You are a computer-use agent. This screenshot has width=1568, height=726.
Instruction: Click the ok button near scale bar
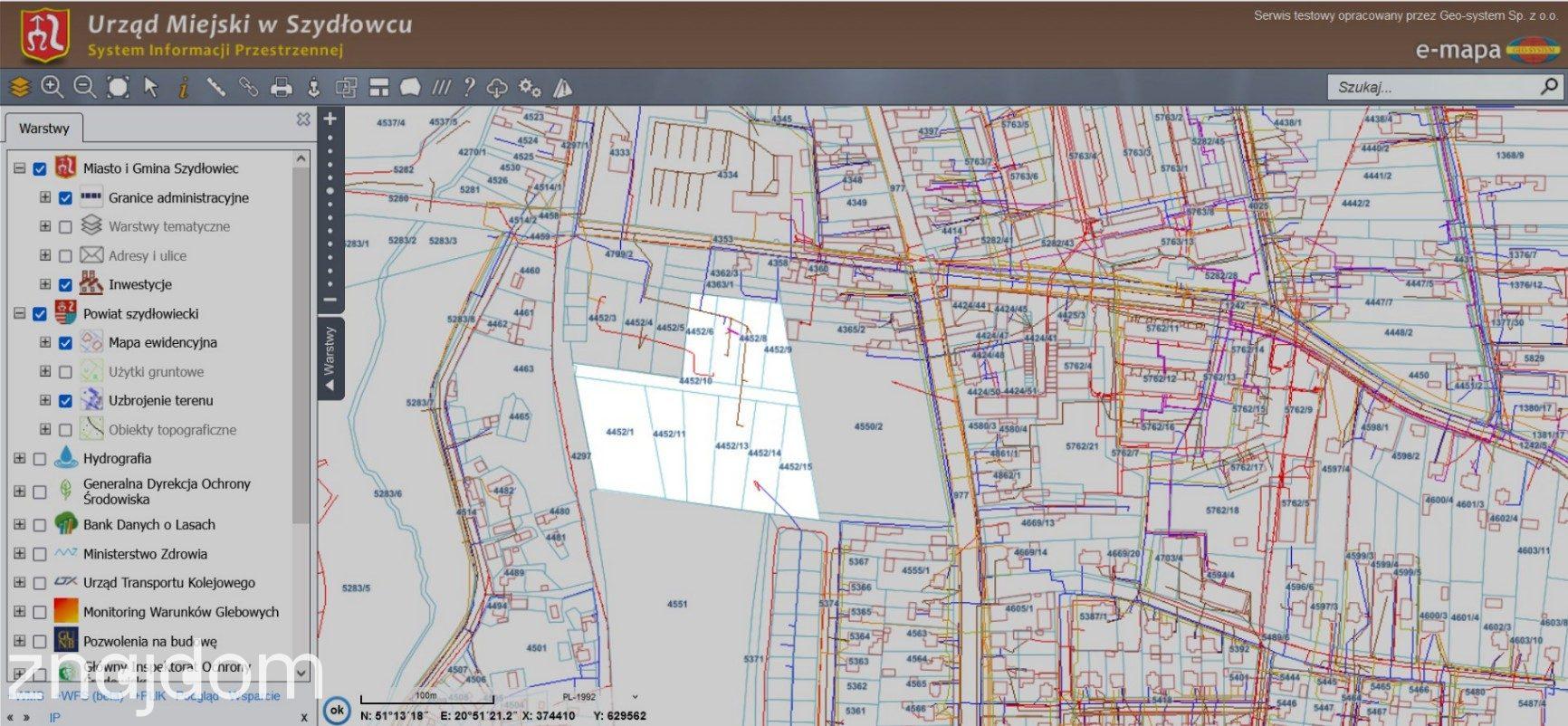[337, 711]
